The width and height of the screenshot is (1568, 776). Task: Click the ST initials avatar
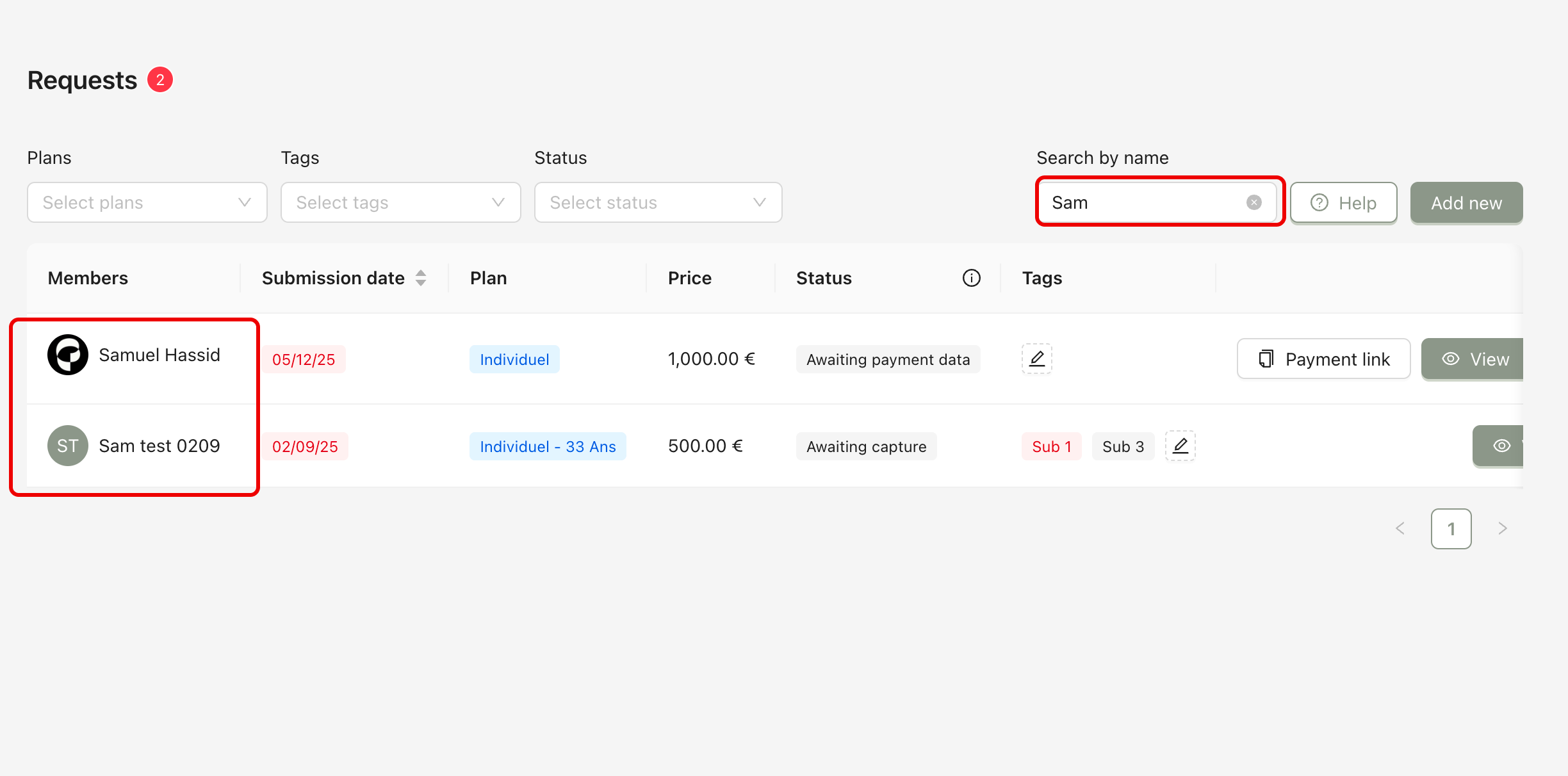[x=68, y=446]
